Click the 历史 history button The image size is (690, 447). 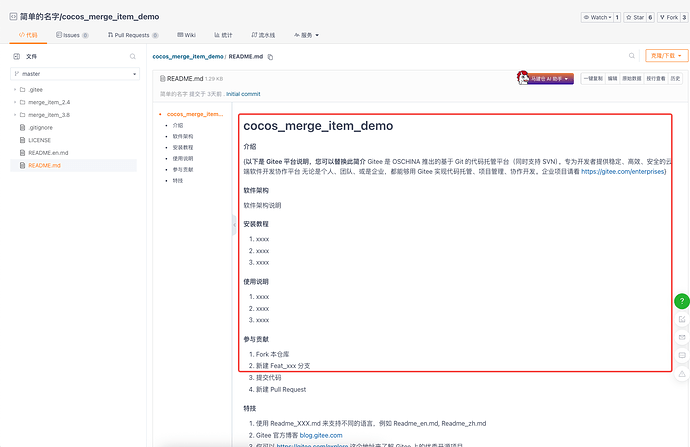(675, 79)
